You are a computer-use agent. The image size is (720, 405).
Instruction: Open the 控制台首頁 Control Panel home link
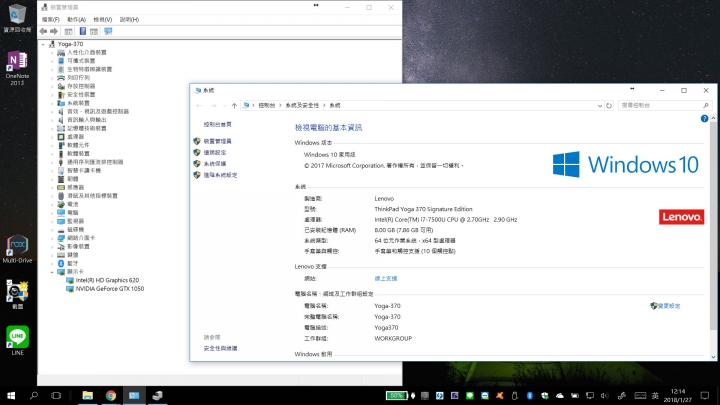[218, 124]
